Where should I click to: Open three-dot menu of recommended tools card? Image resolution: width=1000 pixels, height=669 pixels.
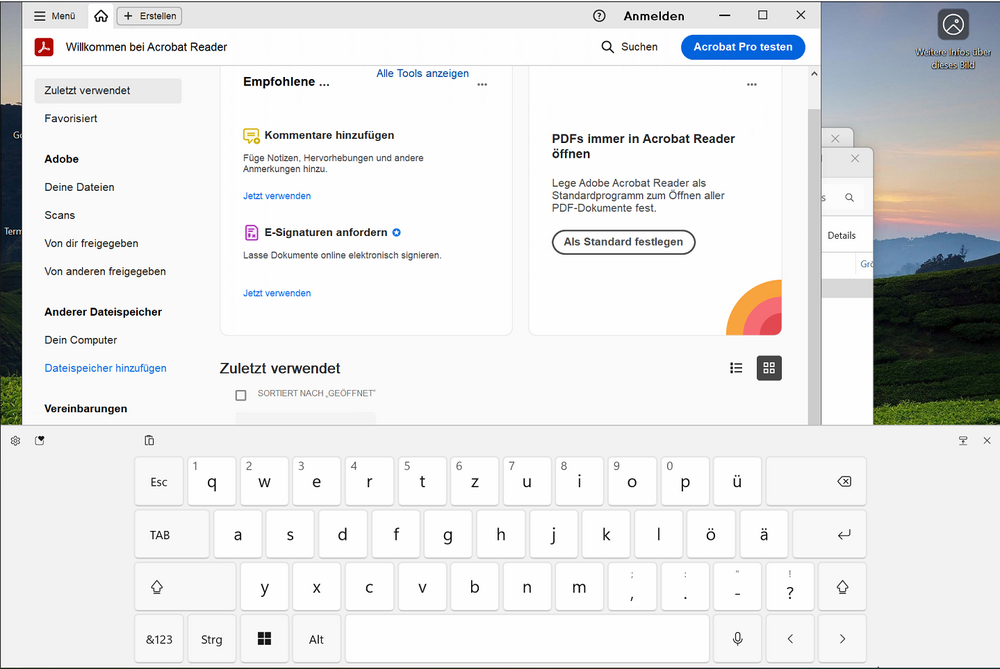tap(482, 85)
